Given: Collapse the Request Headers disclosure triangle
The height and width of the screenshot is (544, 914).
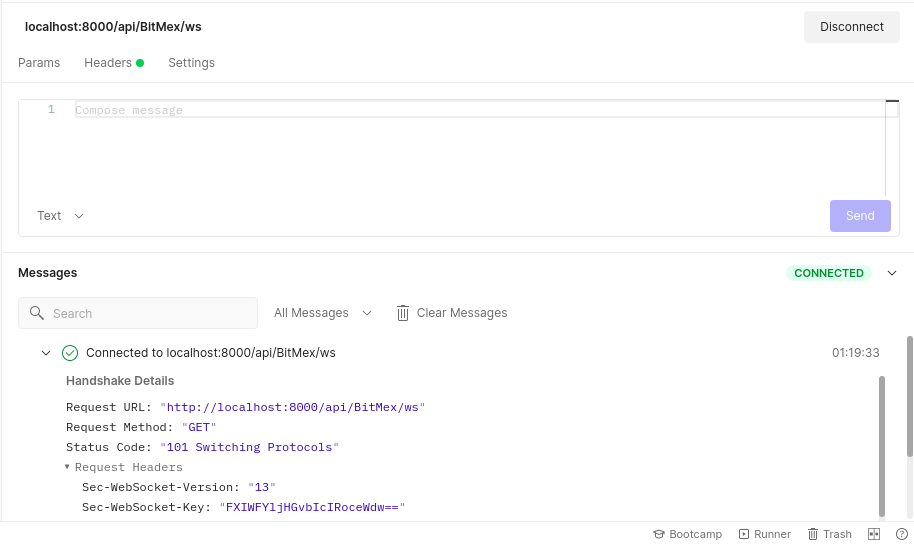Looking at the screenshot, I should pos(67,466).
